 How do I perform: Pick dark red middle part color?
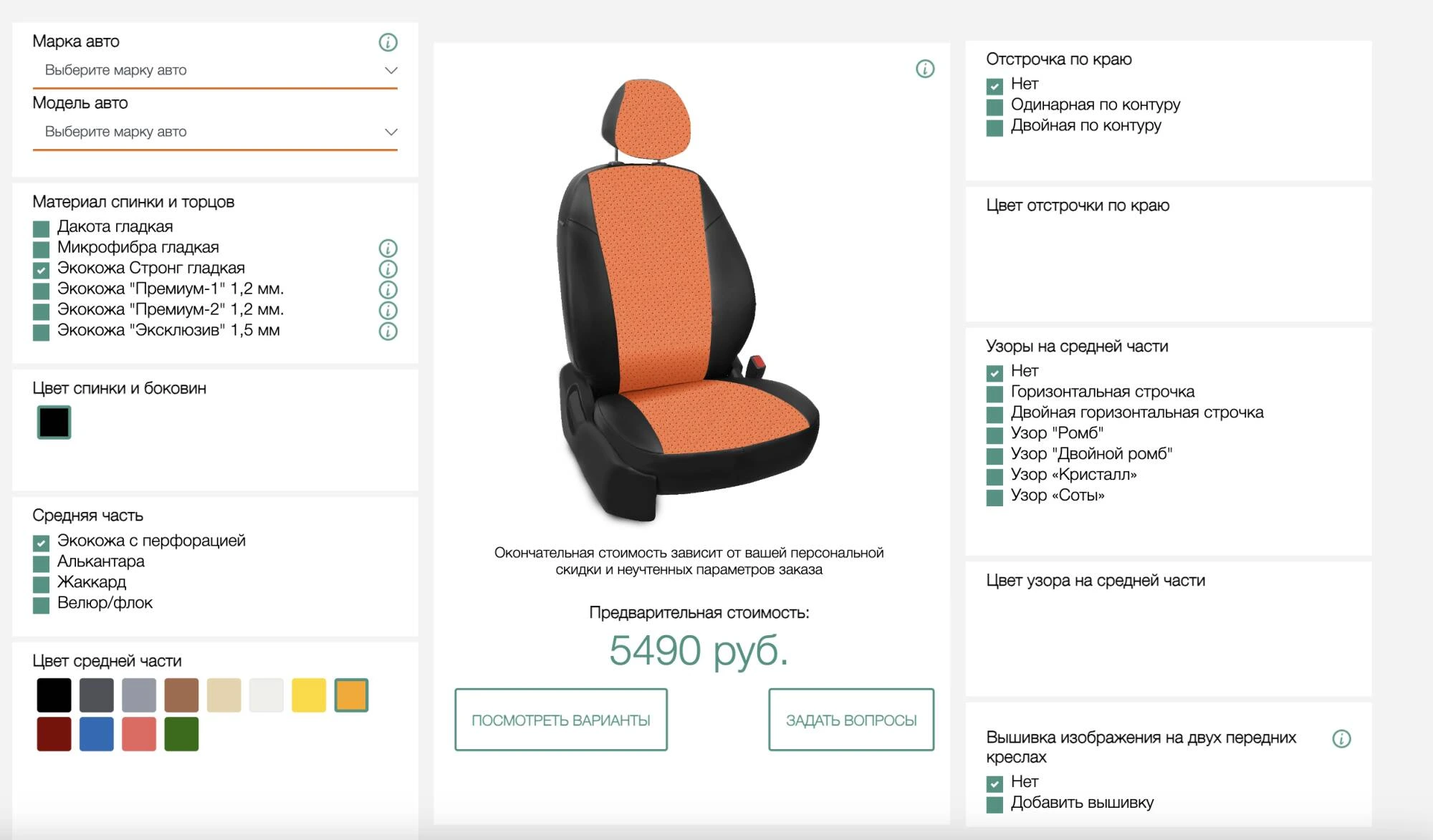(54, 734)
